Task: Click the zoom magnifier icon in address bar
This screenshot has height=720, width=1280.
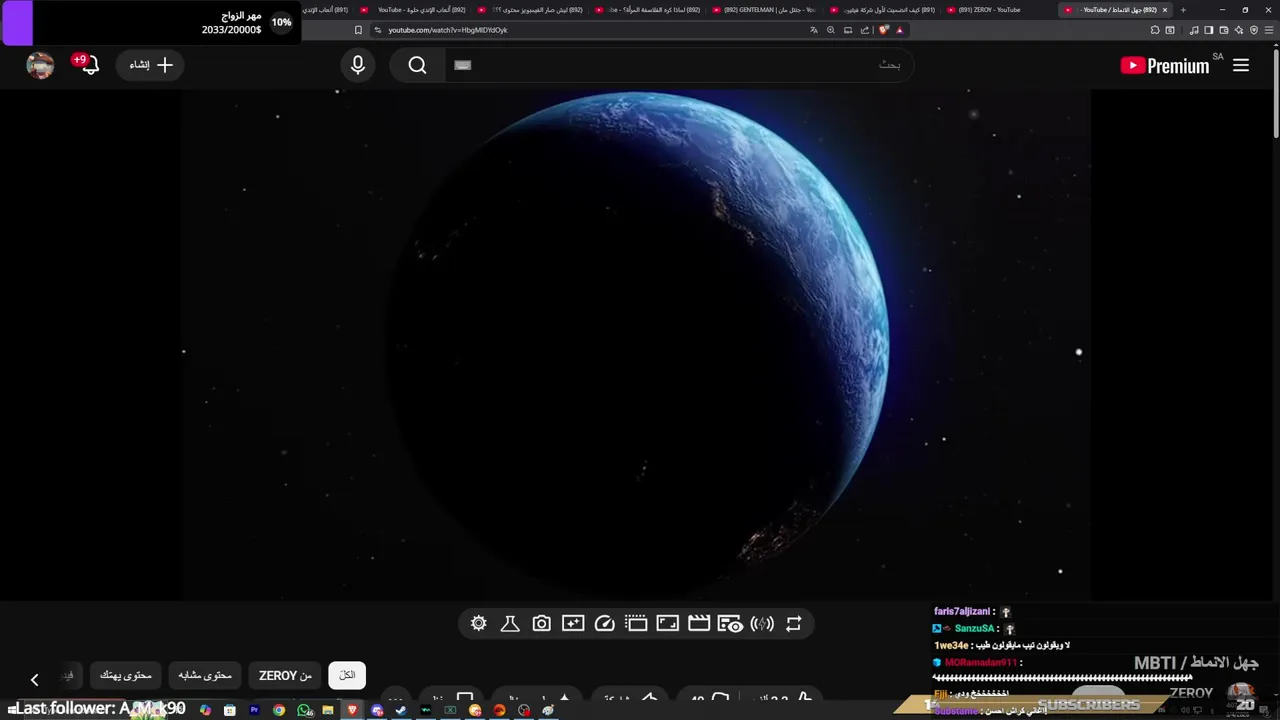Action: (831, 30)
